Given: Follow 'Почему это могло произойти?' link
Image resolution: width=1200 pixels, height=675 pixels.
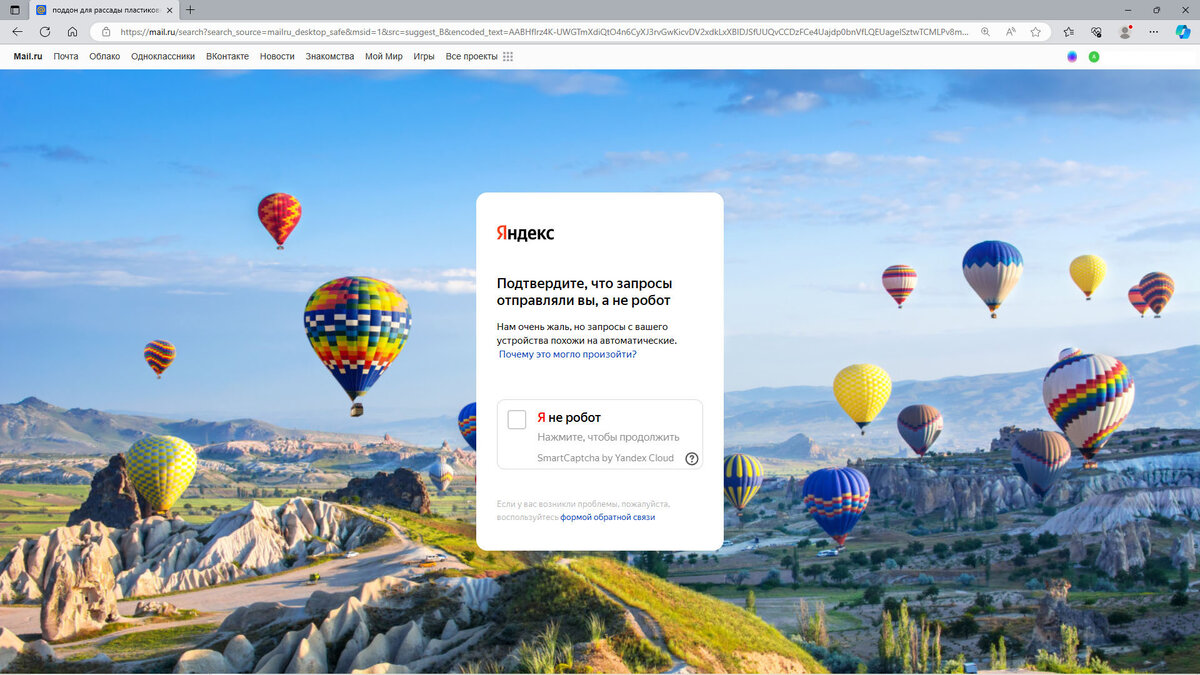Looking at the screenshot, I should pos(568,354).
